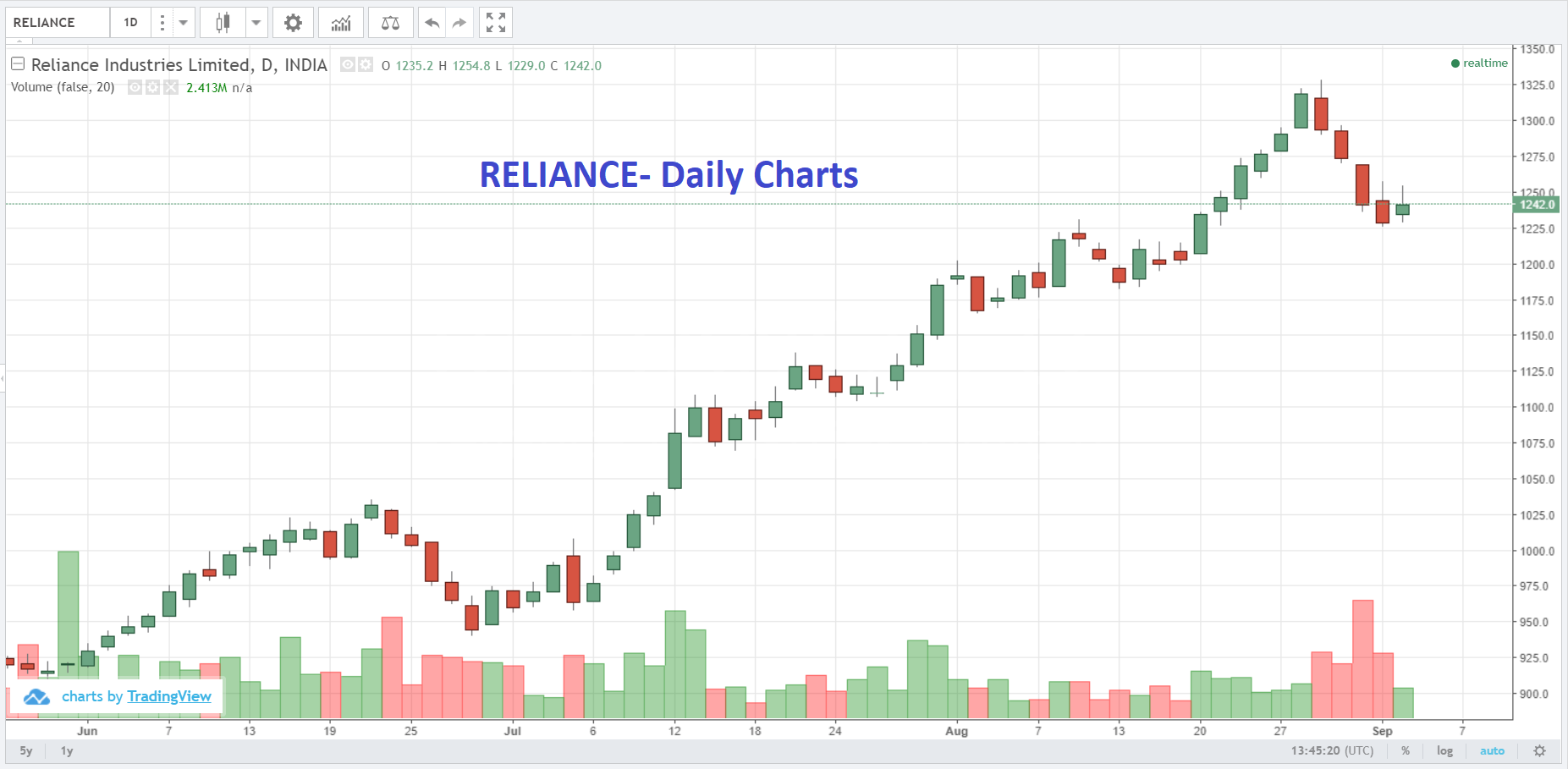Click the 1235.2 open value in legend

415,66
